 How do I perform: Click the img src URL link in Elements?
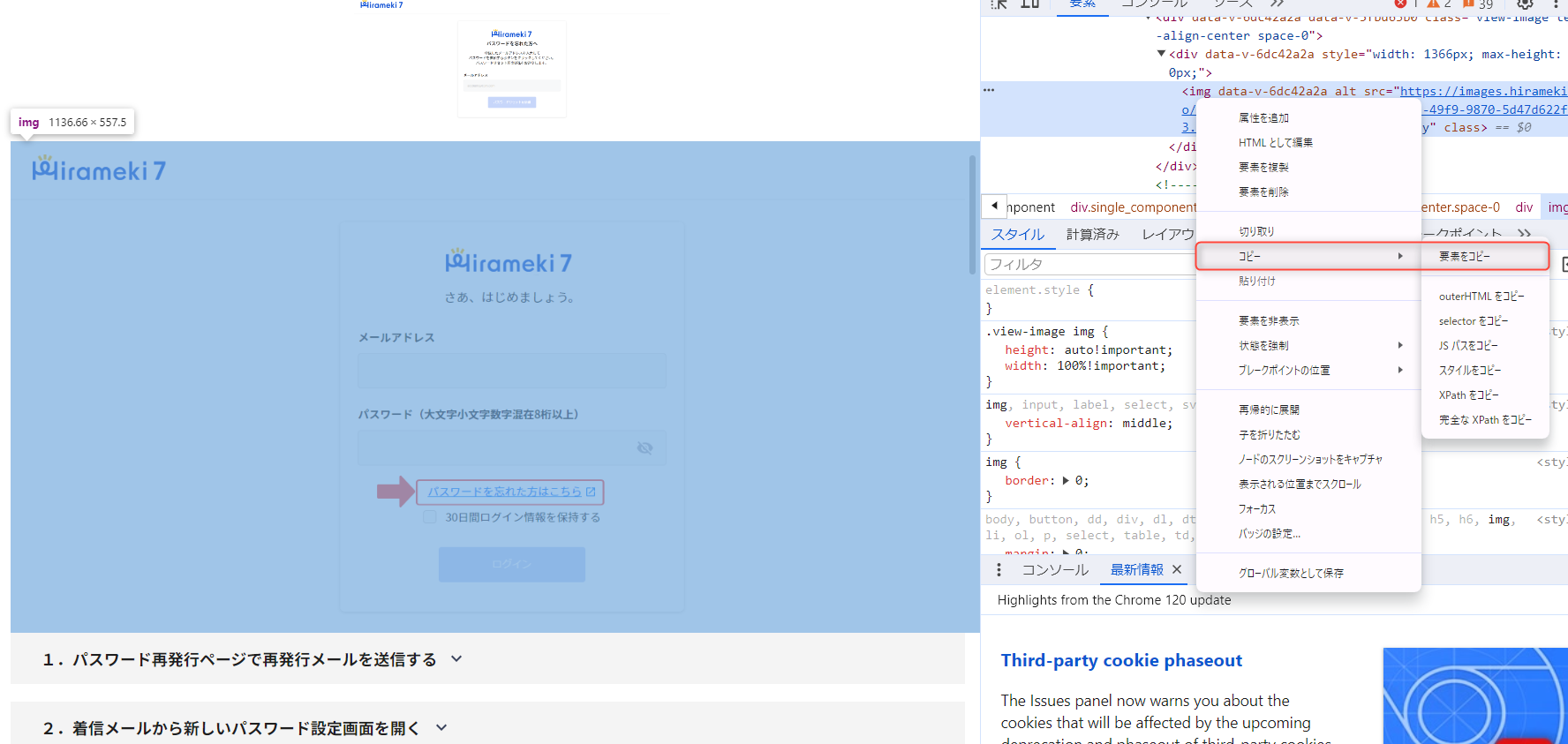(x=1483, y=91)
